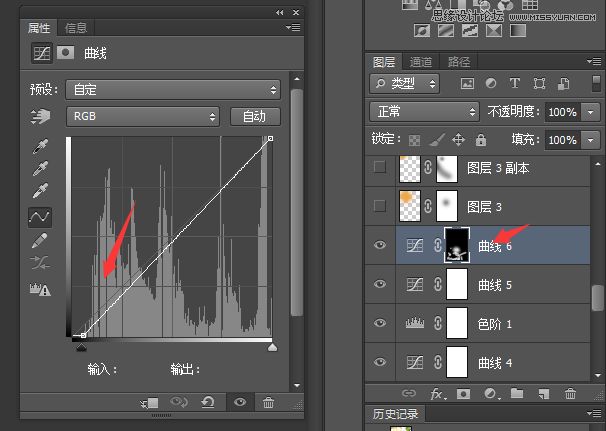Show the 图层 3 layer
This screenshot has height=431, width=606.
(380, 206)
